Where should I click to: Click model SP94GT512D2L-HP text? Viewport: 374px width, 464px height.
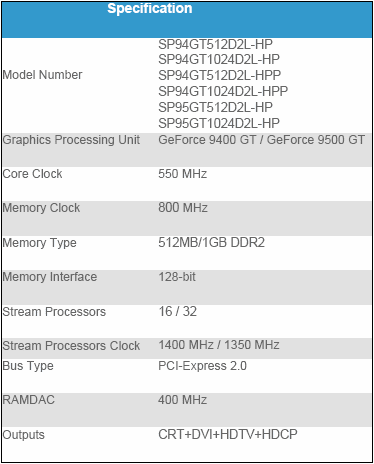point(215,44)
